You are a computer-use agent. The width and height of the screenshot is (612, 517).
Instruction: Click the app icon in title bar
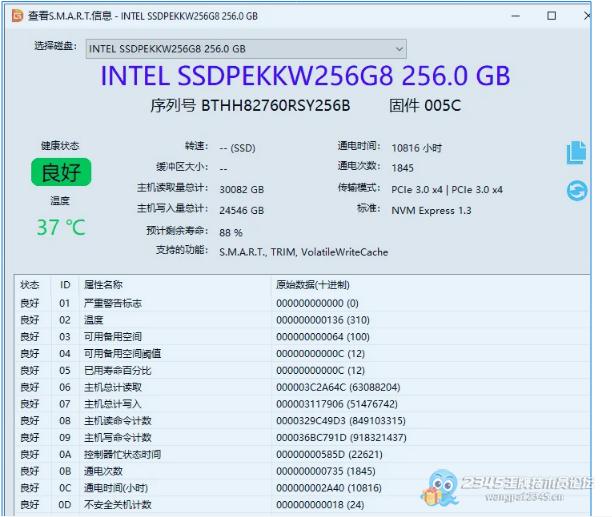coord(15,16)
